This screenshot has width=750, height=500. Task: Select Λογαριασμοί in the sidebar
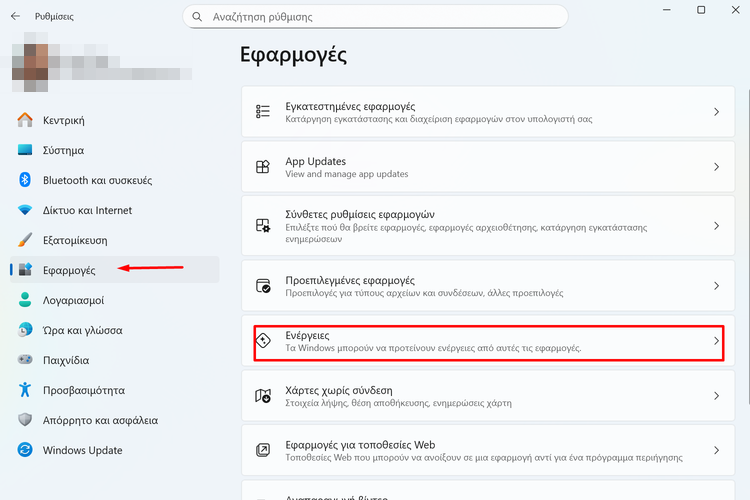73,300
